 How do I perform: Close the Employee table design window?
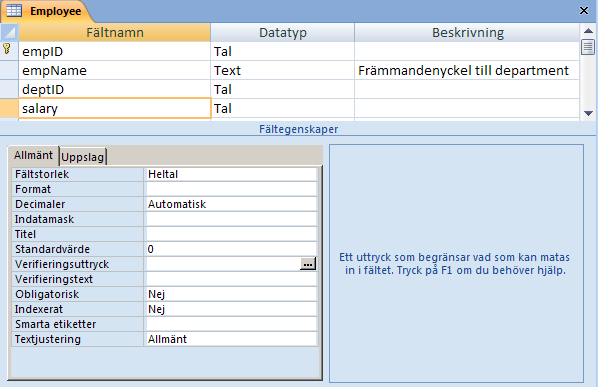[584, 11]
